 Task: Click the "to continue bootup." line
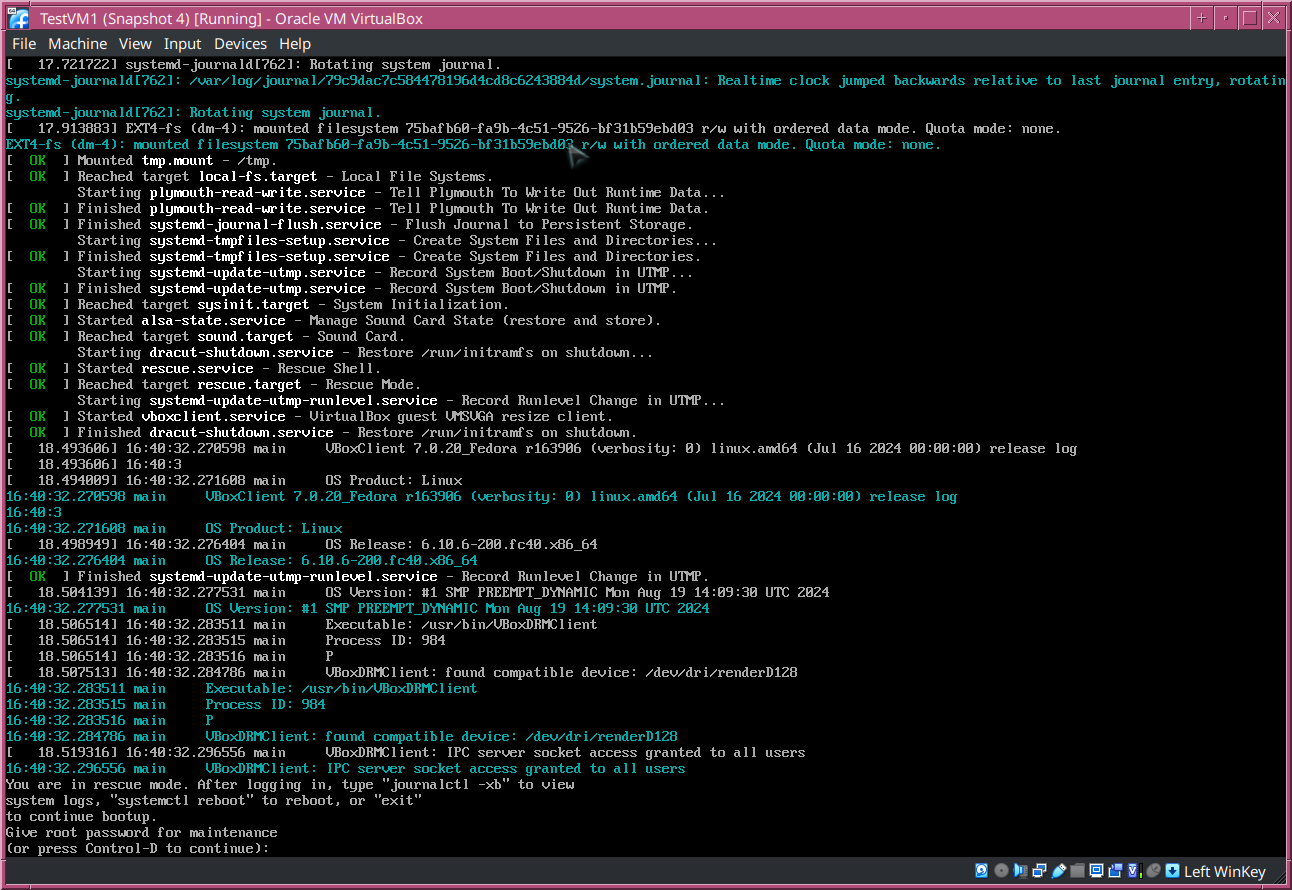coord(82,816)
